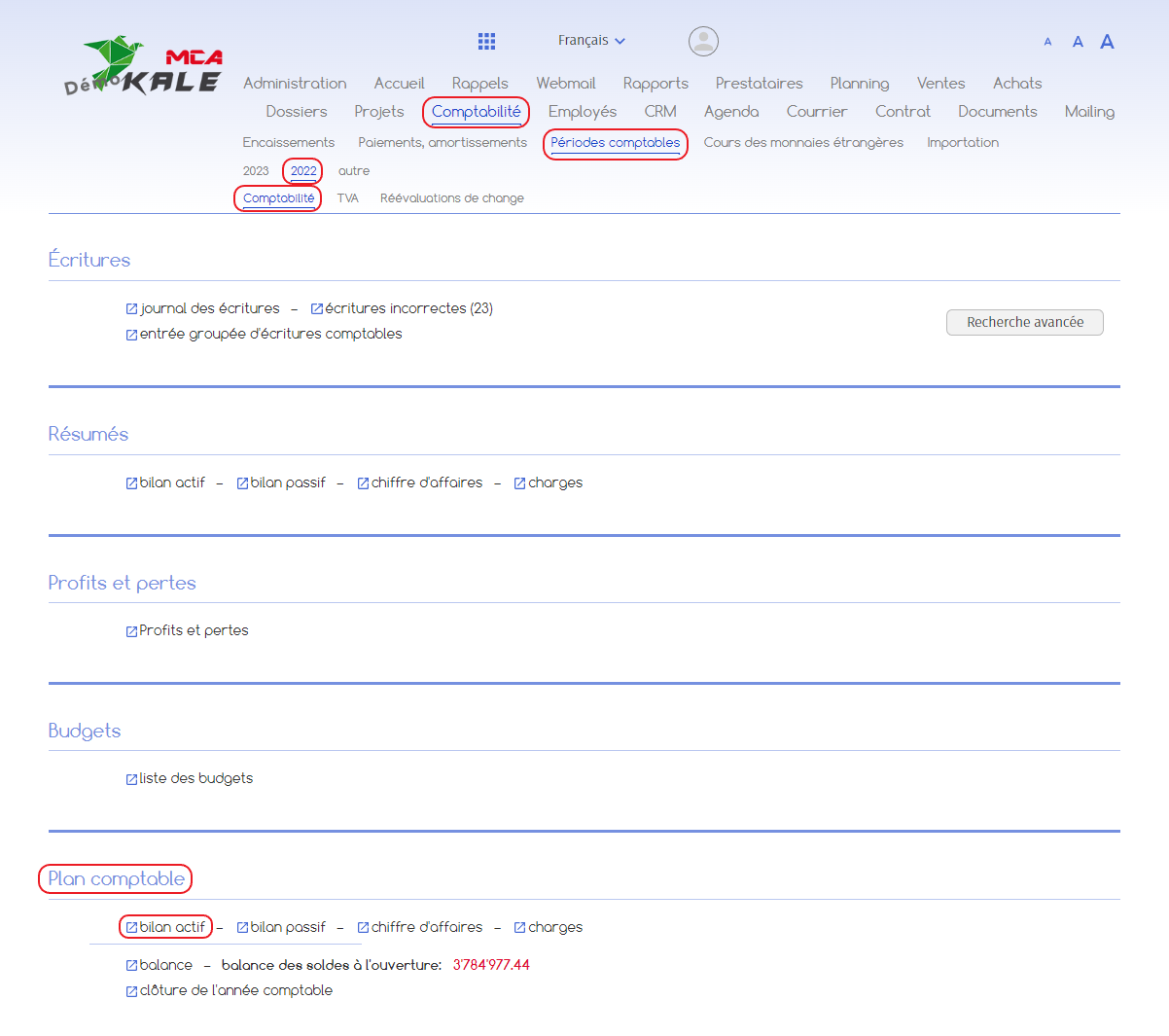
Task: Select the largest font size A
Action: [1107, 42]
